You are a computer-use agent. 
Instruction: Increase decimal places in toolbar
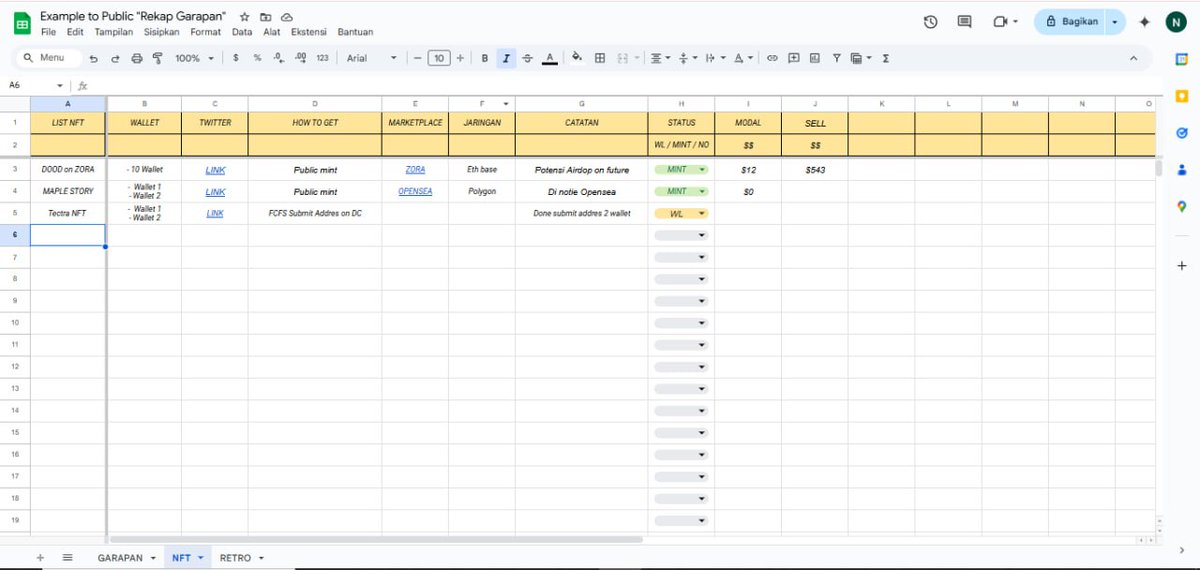pos(300,59)
